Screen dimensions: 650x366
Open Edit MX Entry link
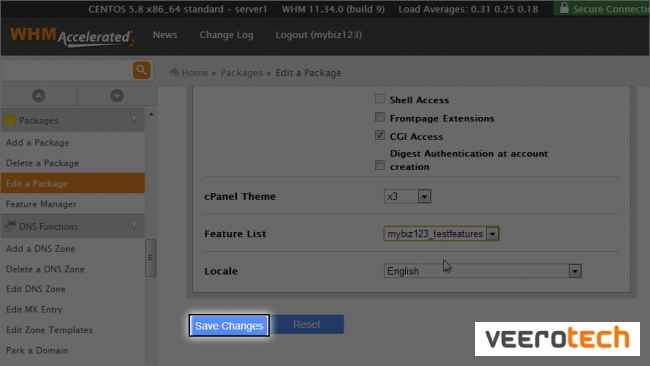coord(34,309)
